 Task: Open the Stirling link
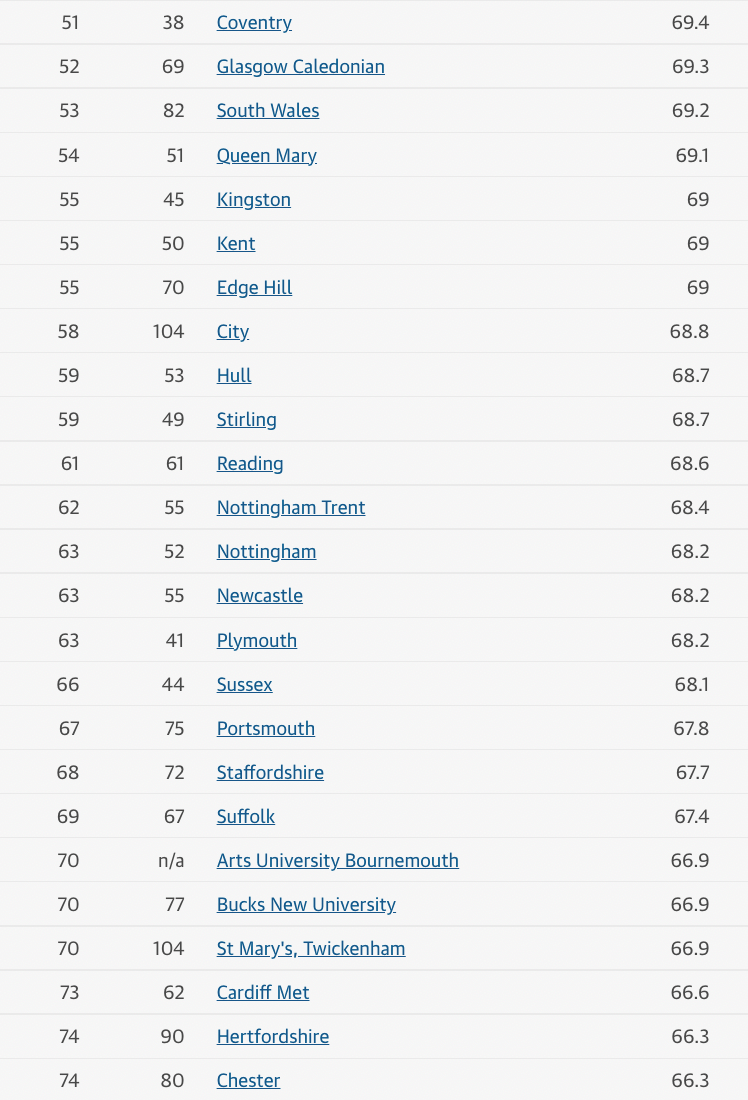tap(246, 420)
